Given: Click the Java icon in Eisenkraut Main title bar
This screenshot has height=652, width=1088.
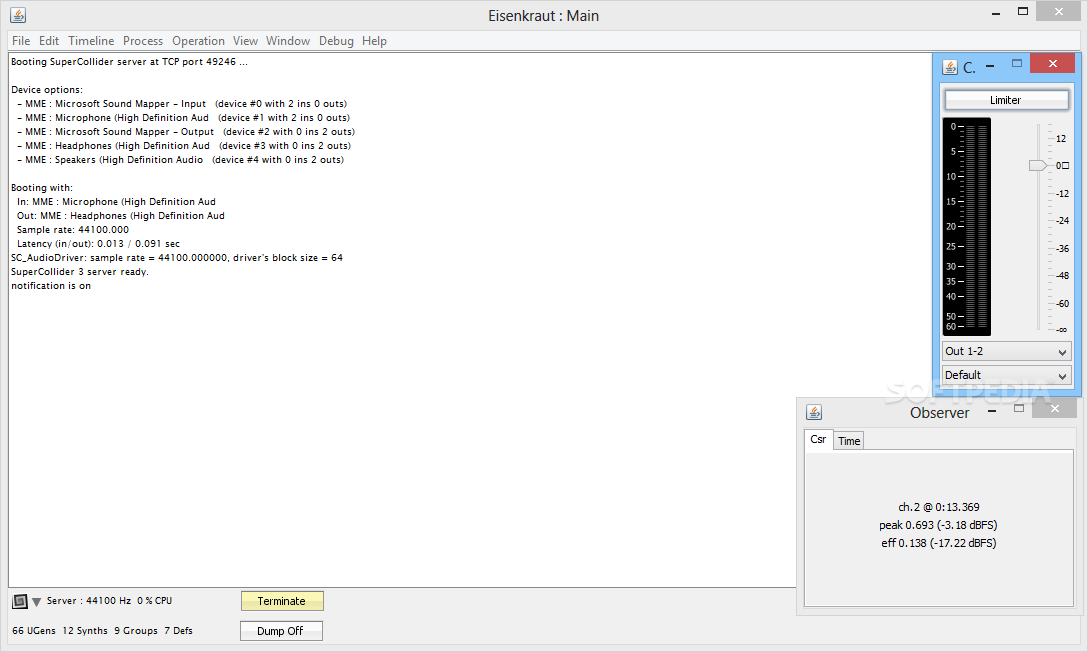Looking at the screenshot, I should tap(18, 15).
